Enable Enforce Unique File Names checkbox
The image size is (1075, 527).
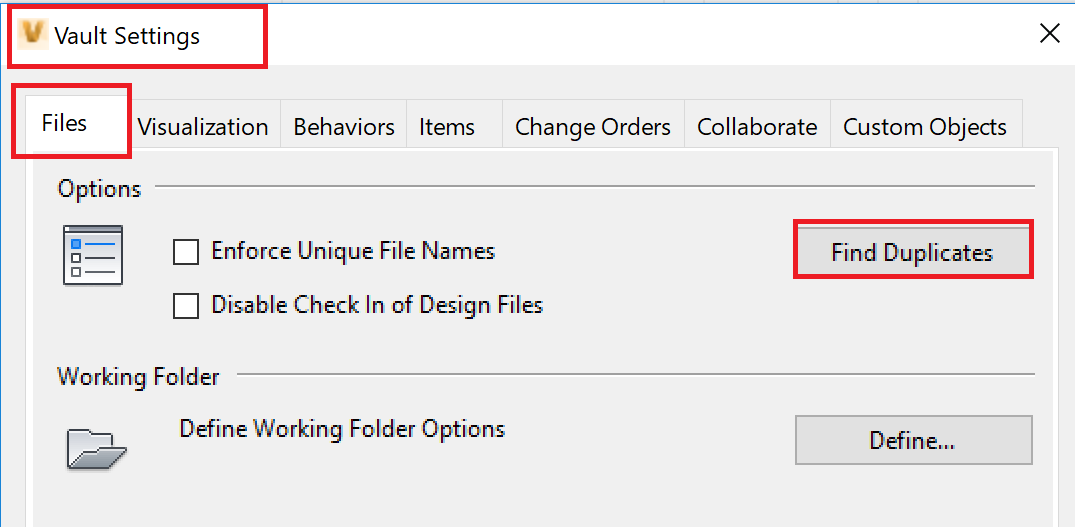pyautogui.click(x=186, y=252)
